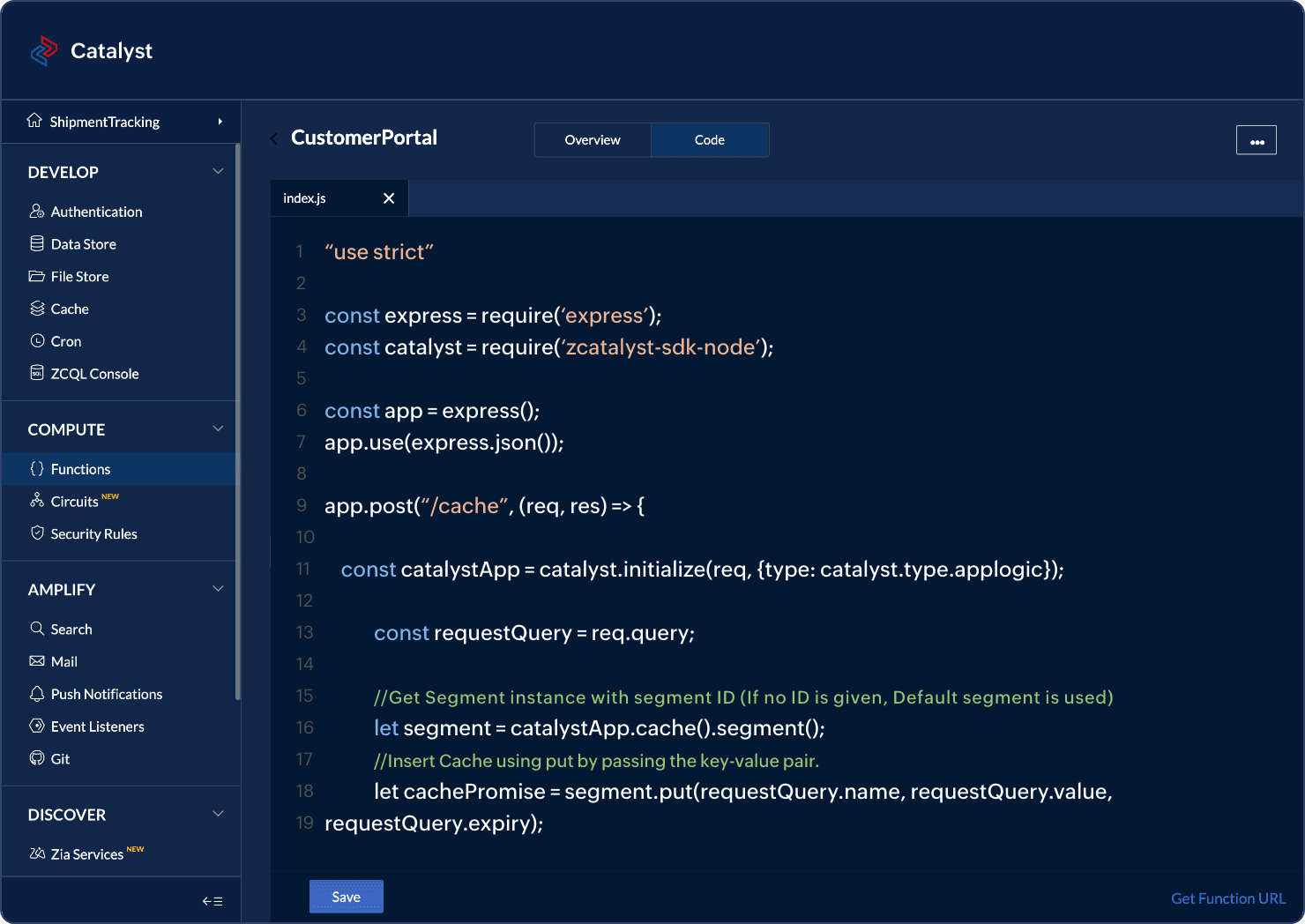1305x924 pixels.
Task: Click the ShipmentTracking project name
Action: coord(105,122)
